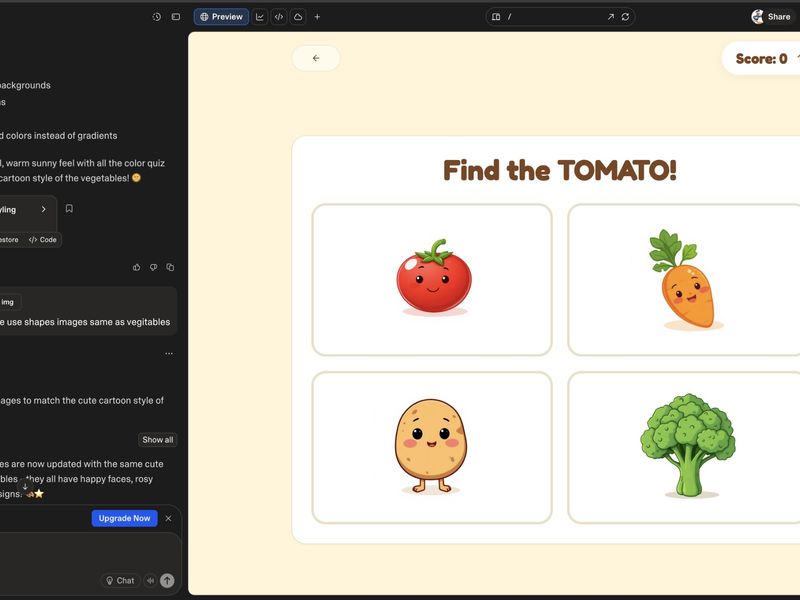Click the Upgrade Now button

point(124,518)
